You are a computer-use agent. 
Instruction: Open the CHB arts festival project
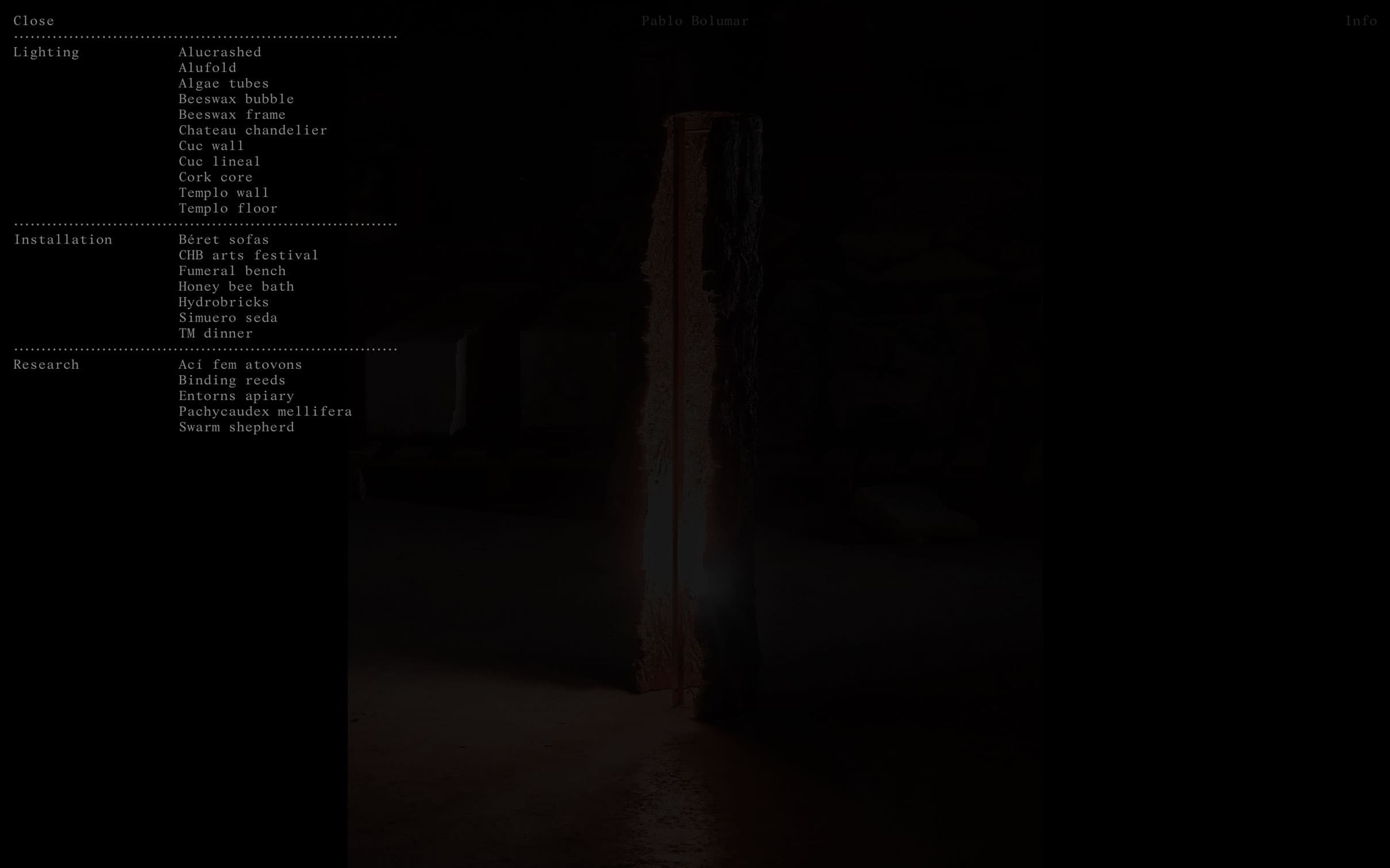(x=248, y=255)
